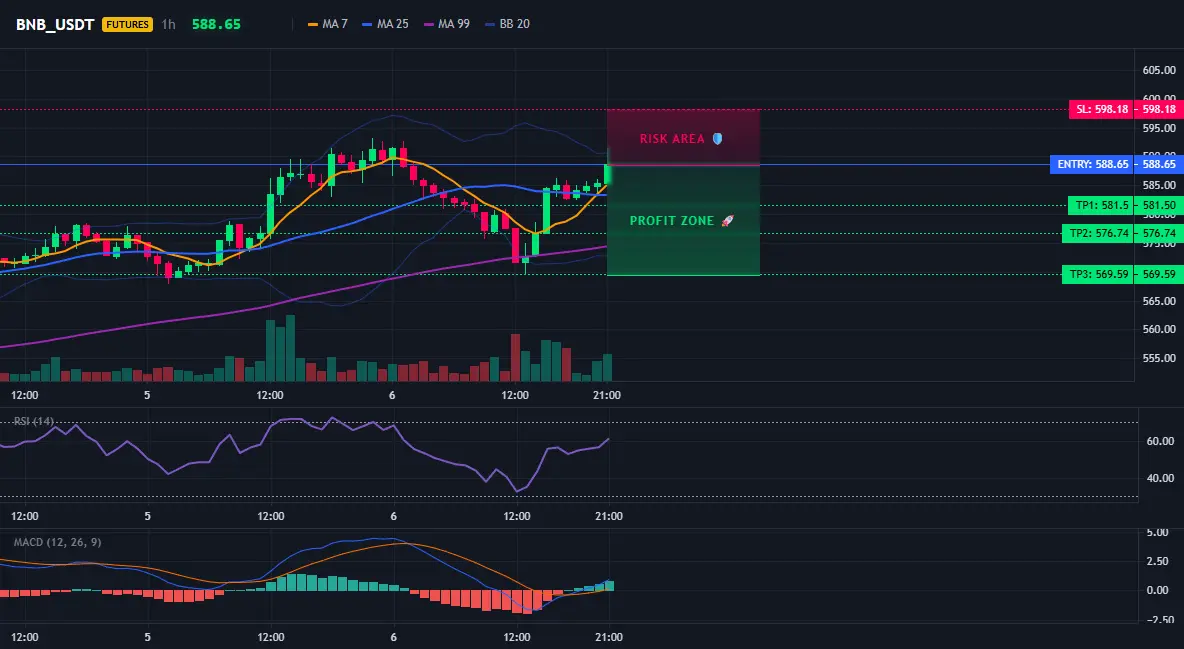Viewport: 1184px width, 649px height.
Task: Click the current price 588.65 in header
Action: point(216,24)
